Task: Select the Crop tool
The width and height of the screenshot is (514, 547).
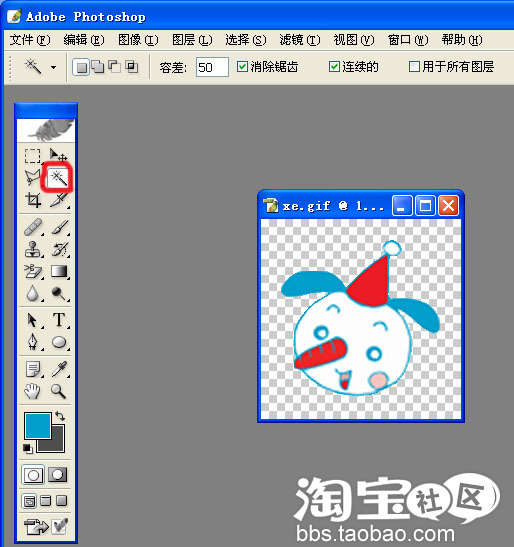Action: pos(33,200)
